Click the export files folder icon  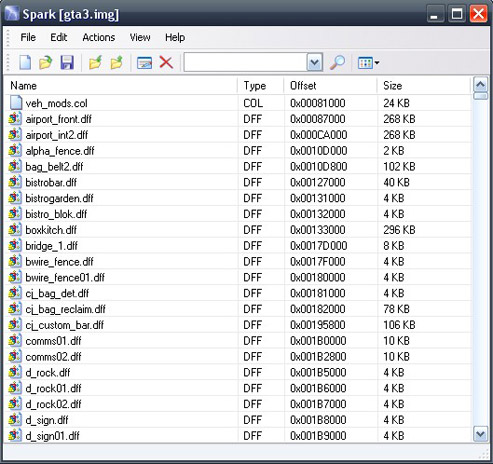pyautogui.click(x=117, y=62)
